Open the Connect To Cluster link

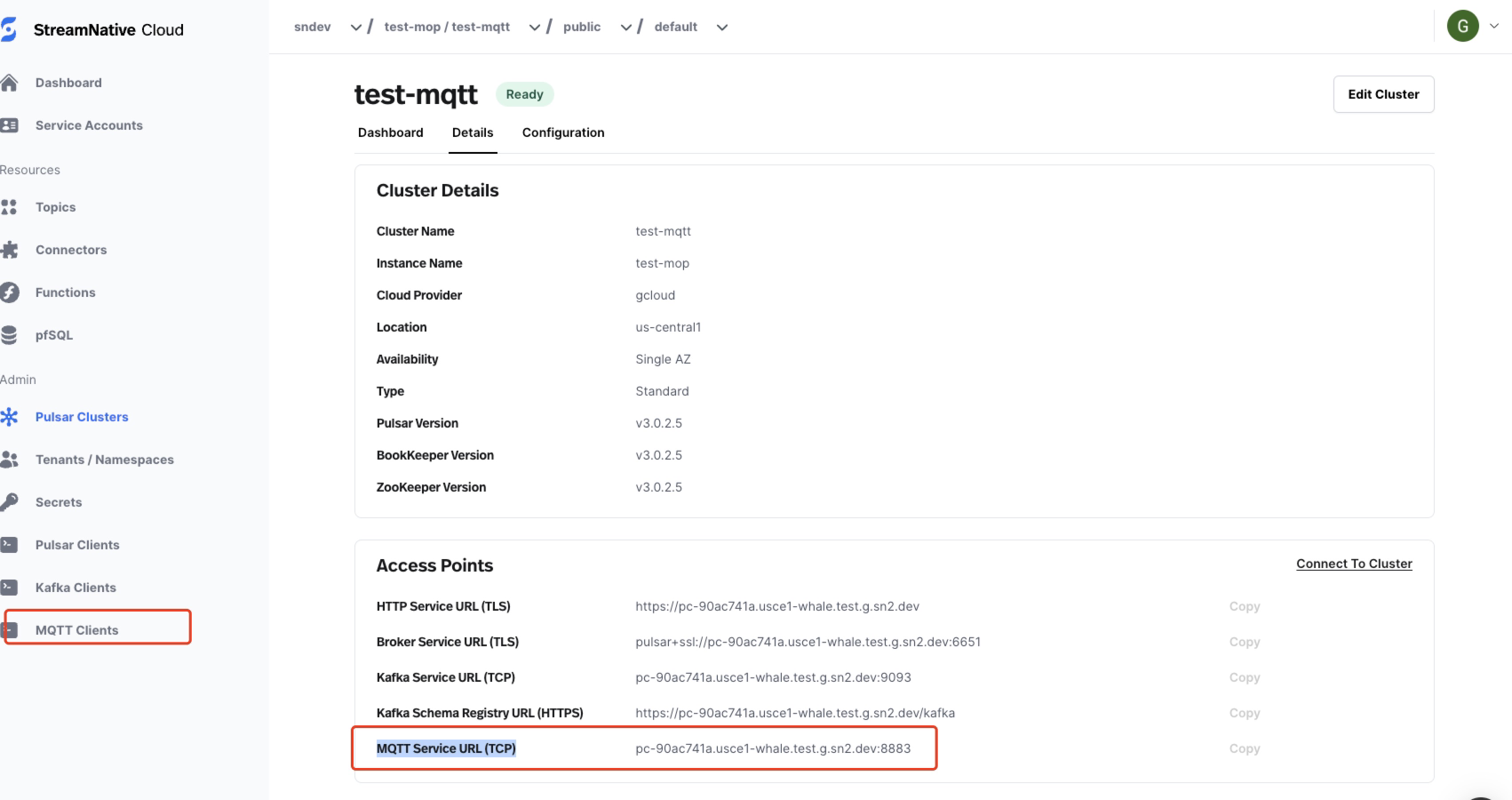coord(1353,564)
